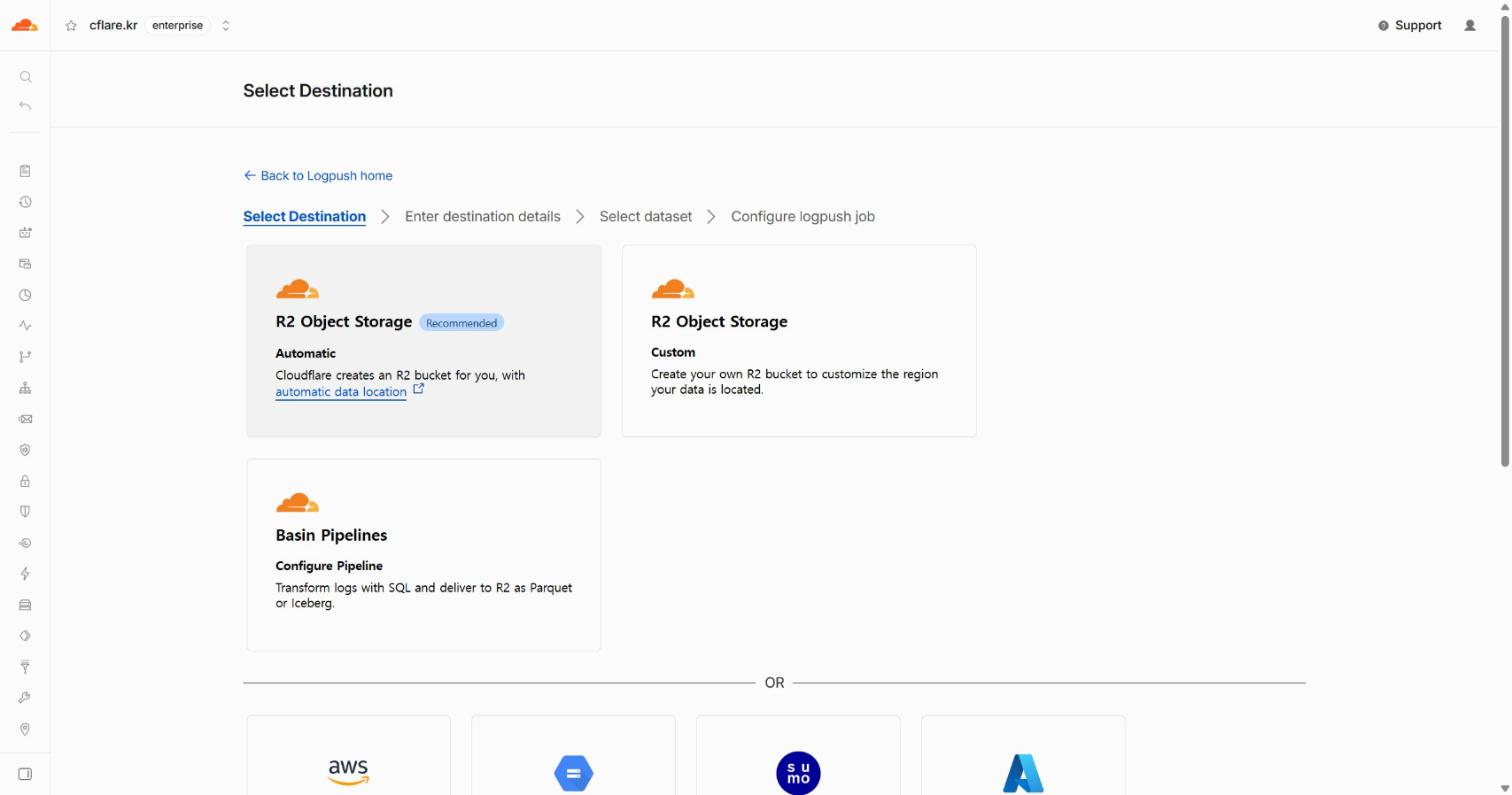The width and height of the screenshot is (1512, 795).
Task: Select the AWS destination card
Action: click(348, 755)
